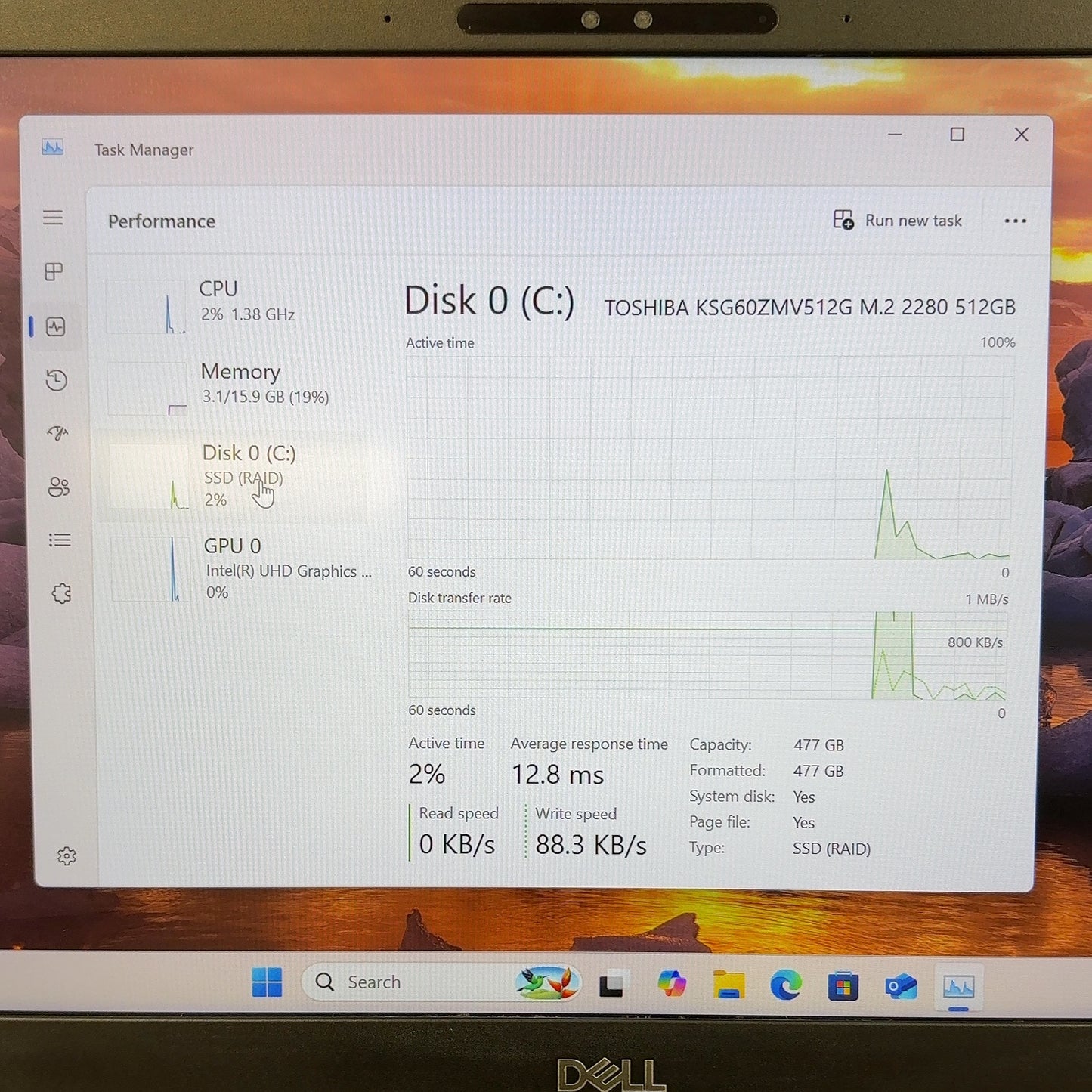The width and height of the screenshot is (1092, 1092).
Task: Click the Formatted 477 GB value
Action: 818,771
